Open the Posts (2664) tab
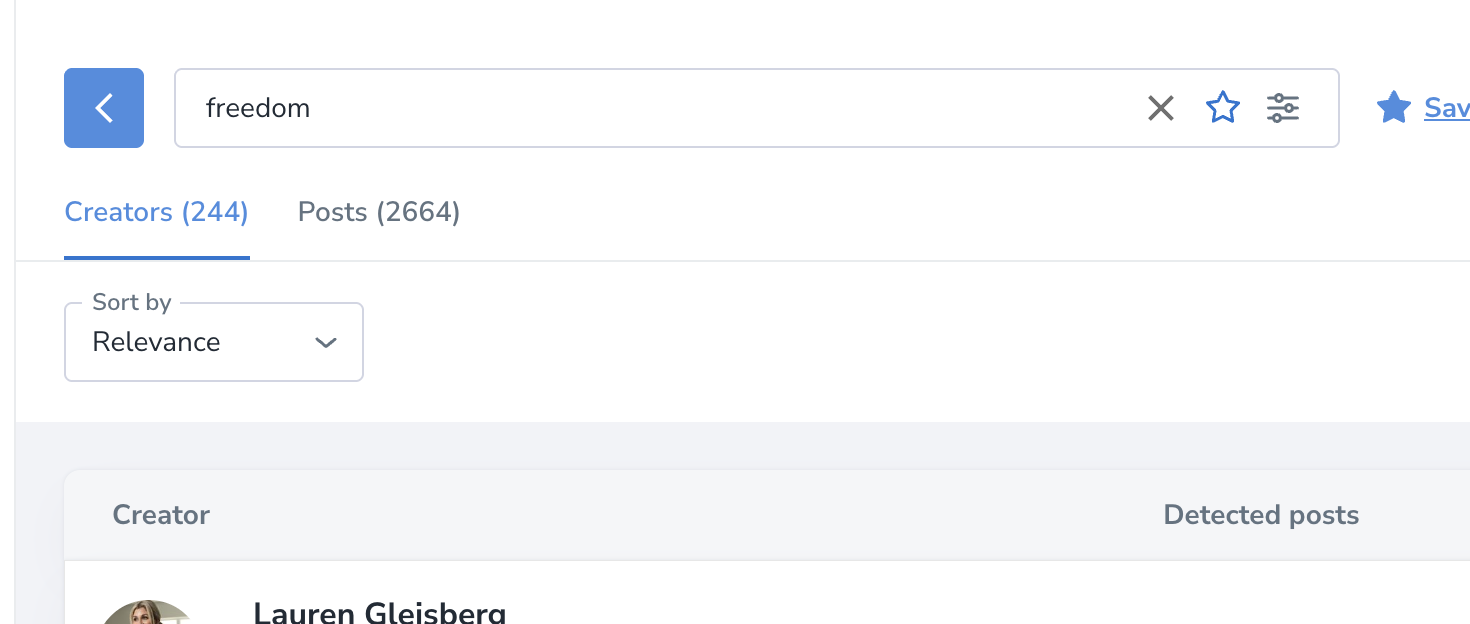Screen dimensions: 1470x624 tap(379, 212)
